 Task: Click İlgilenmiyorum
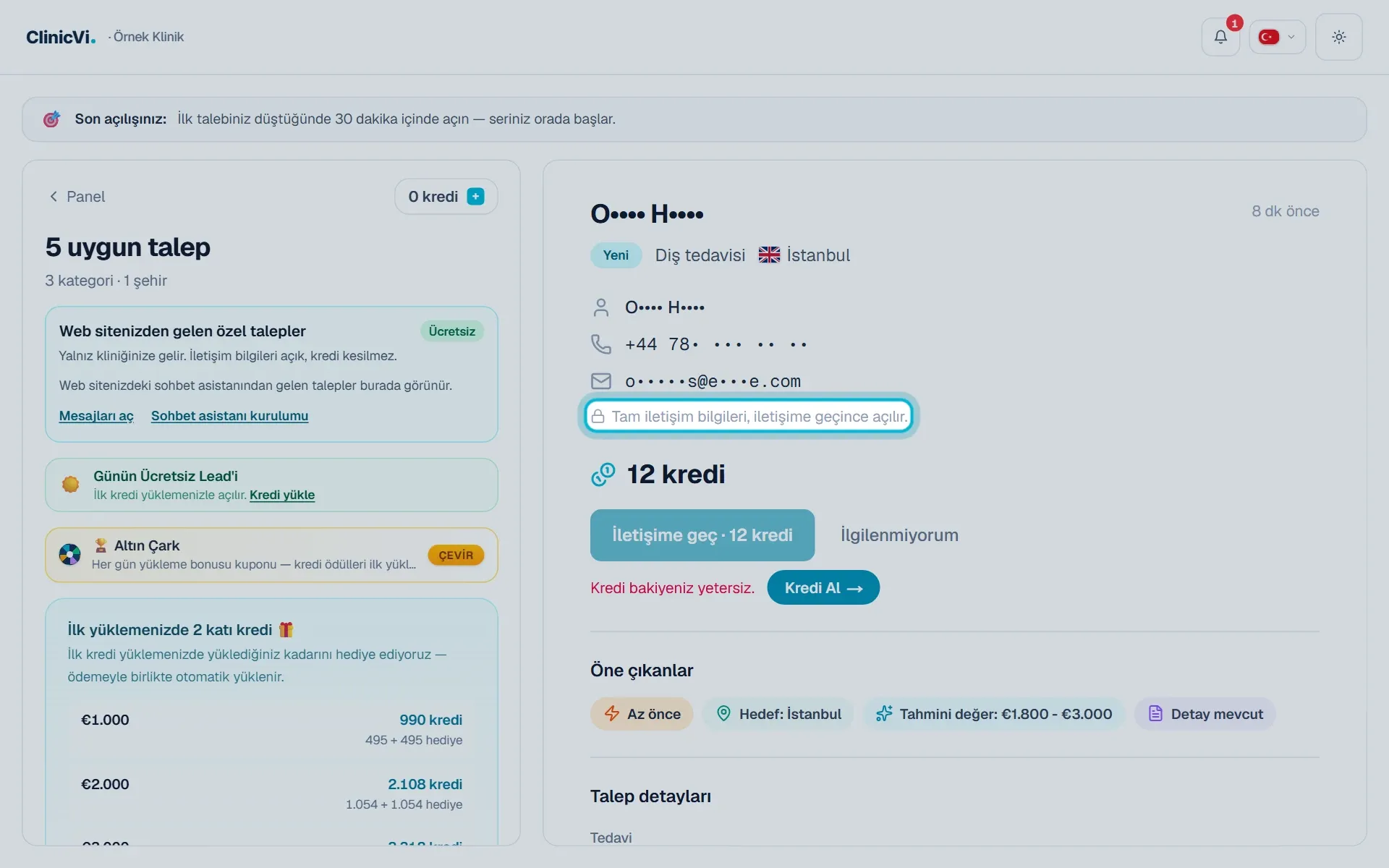(899, 535)
